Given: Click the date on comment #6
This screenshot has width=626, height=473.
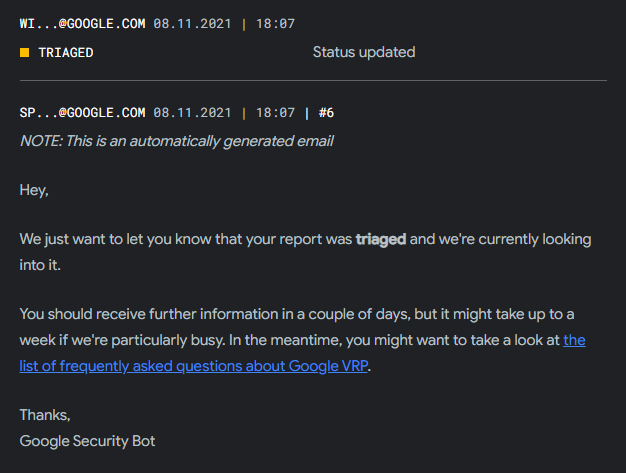Looking at the screenshot, I should click(192, 112).
